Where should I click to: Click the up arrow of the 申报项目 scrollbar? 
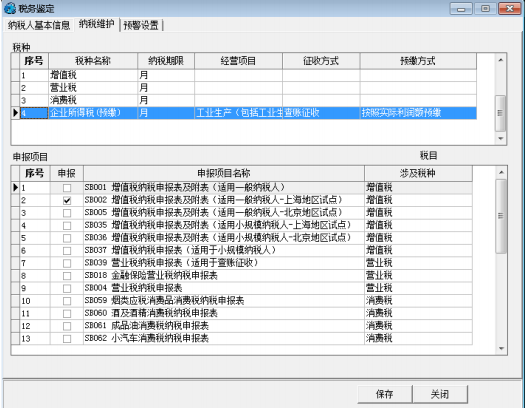(x=501, y=172)
